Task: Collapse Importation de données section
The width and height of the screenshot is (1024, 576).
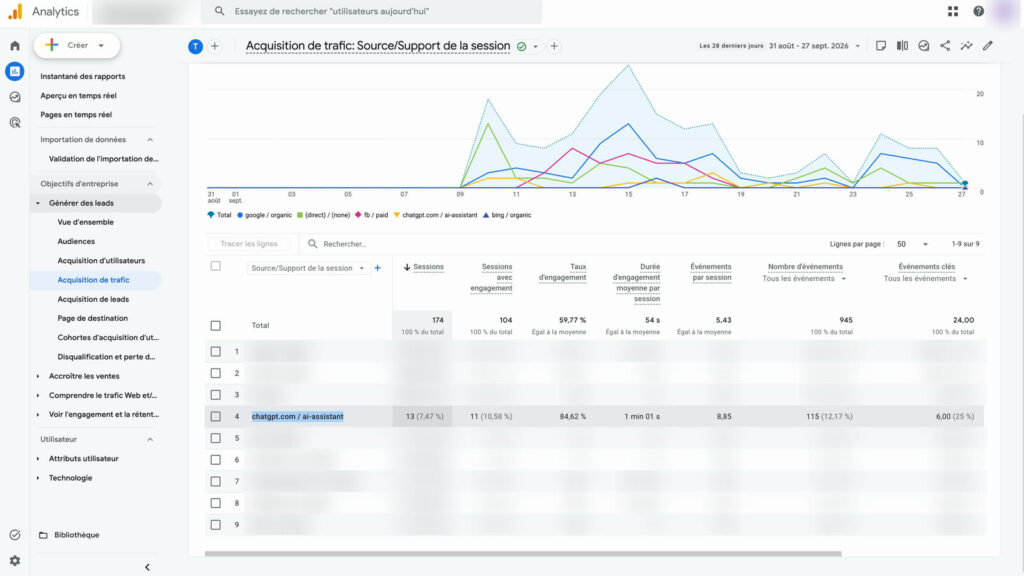Action: point(150,140)
